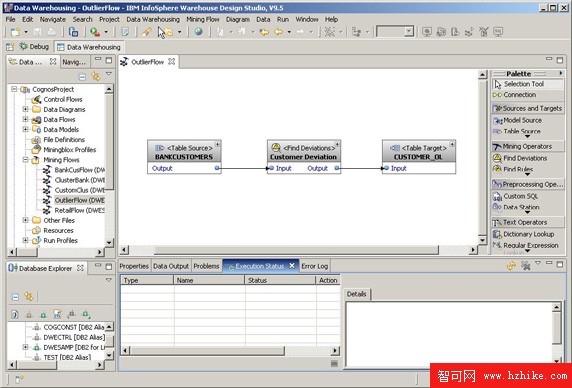Switch to the Problems tab
The image size is (572, 388).
point(206,266)
